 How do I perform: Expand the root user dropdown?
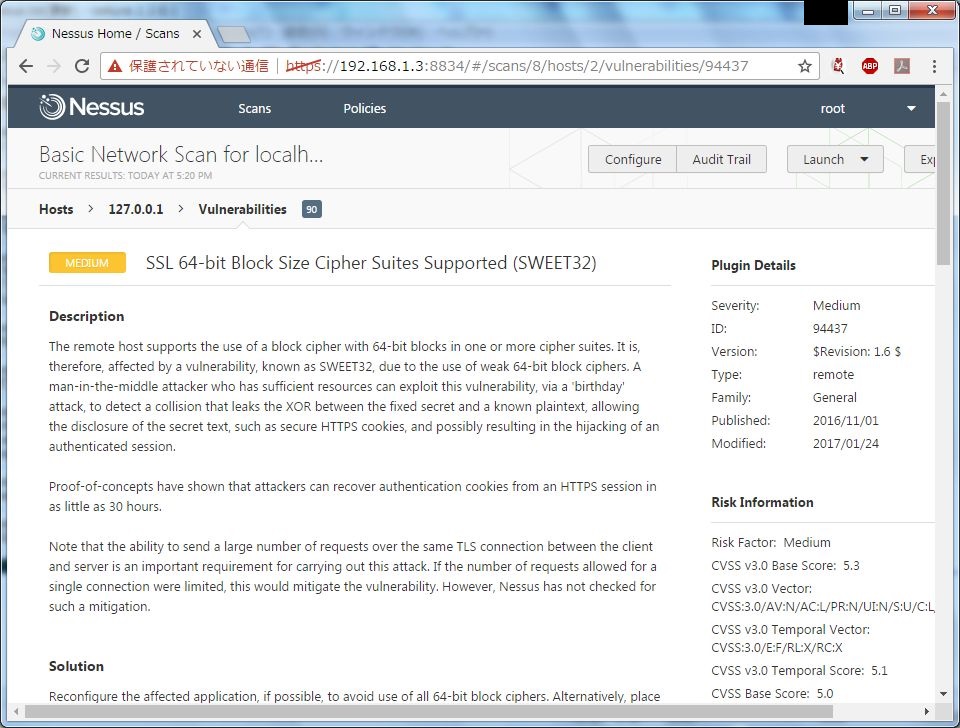click(911, 108)
